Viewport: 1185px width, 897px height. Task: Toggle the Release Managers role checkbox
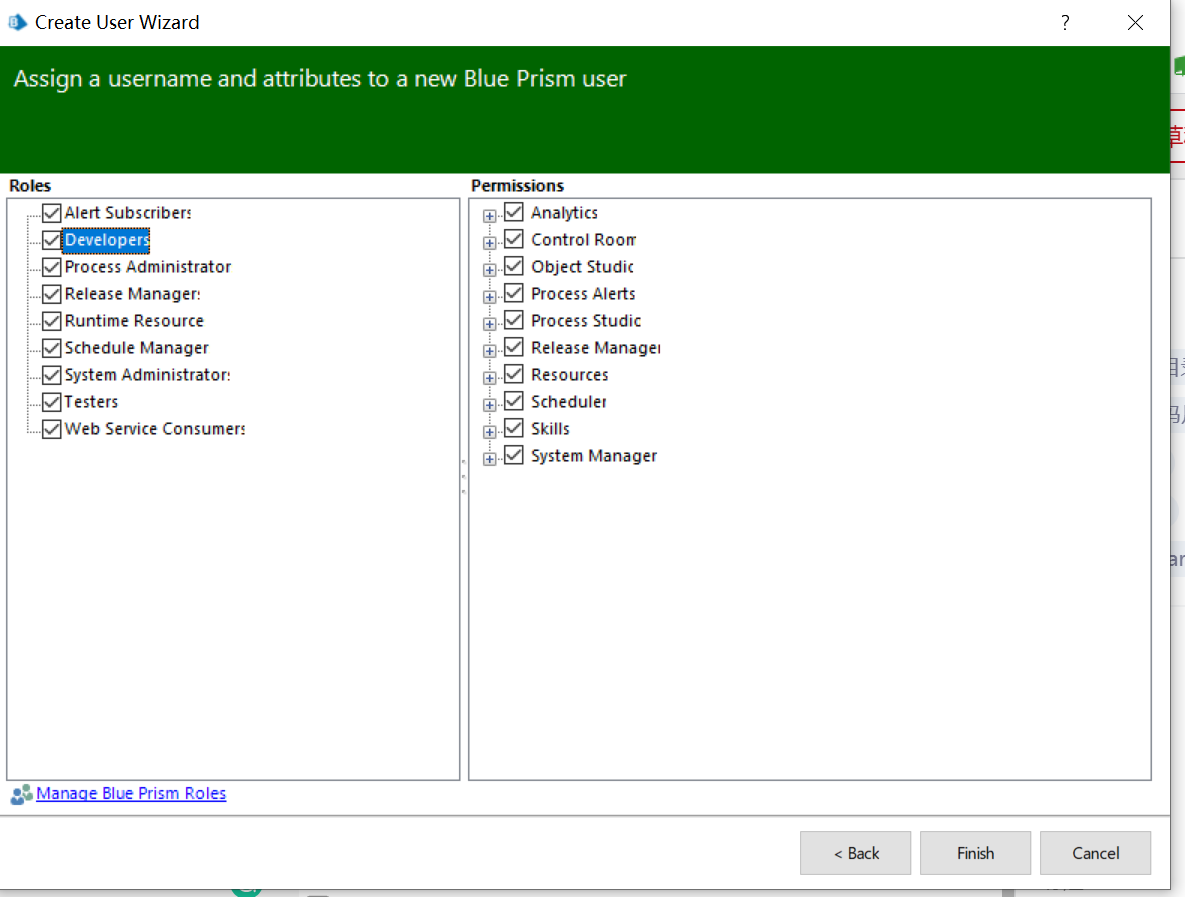pyautogui.click(x=51, y=294)
